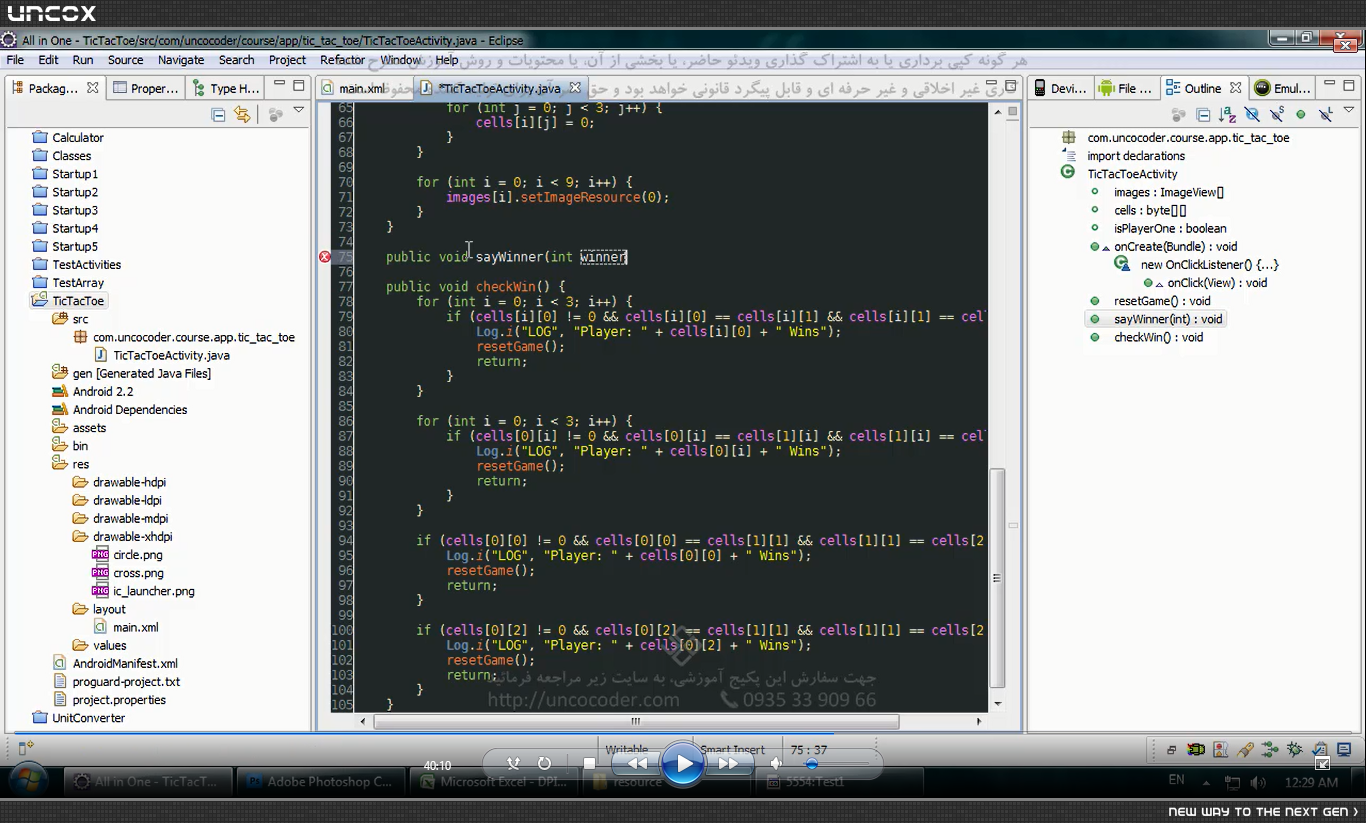1366x823 pixels.
Task: Toggle alphabetical sort in Outline
Action: [1227, 115]
